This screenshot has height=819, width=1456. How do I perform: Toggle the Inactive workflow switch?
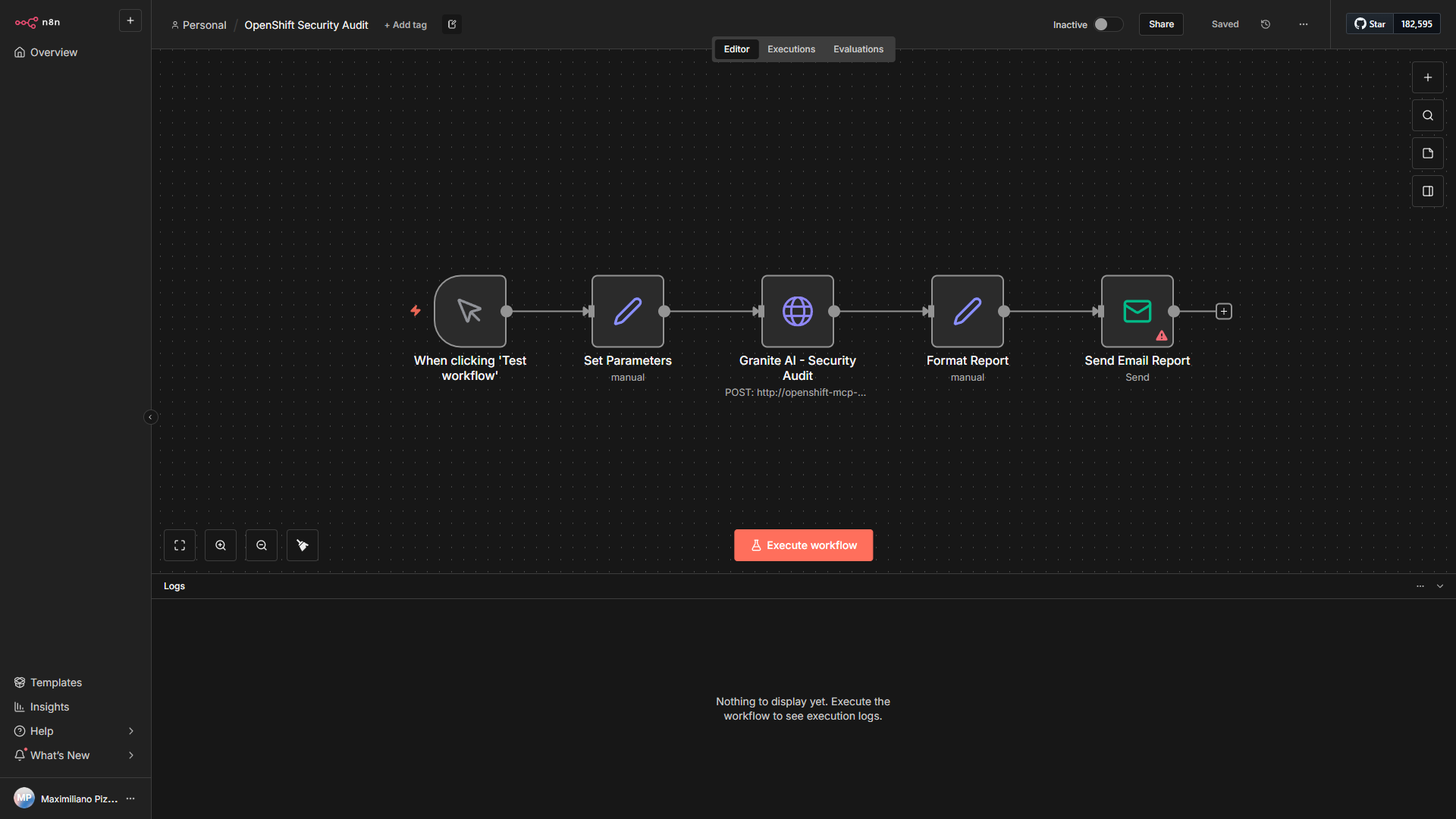[1106, 24]
